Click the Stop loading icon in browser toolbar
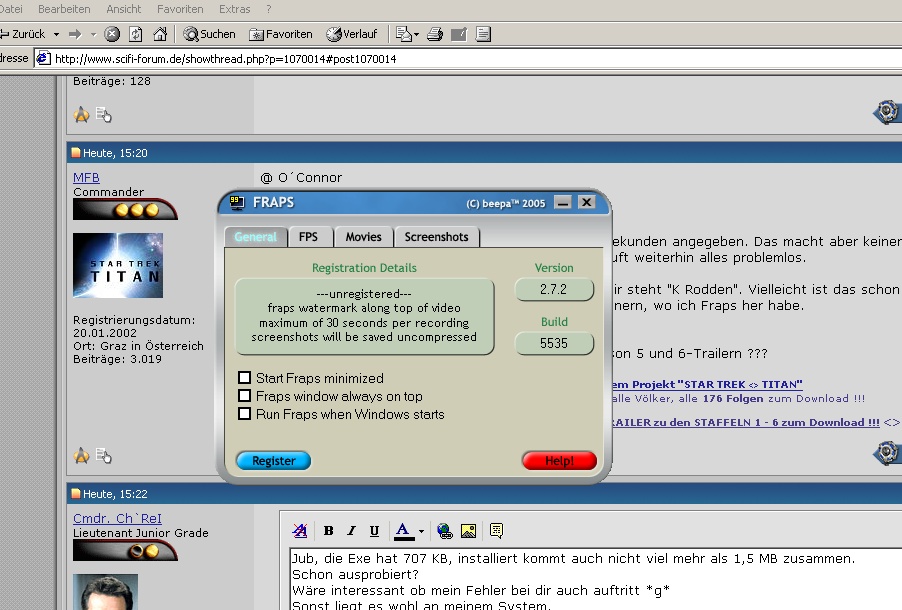Viewport: 902px width, 610px height. pyautogui.click(x=112, y=34)
